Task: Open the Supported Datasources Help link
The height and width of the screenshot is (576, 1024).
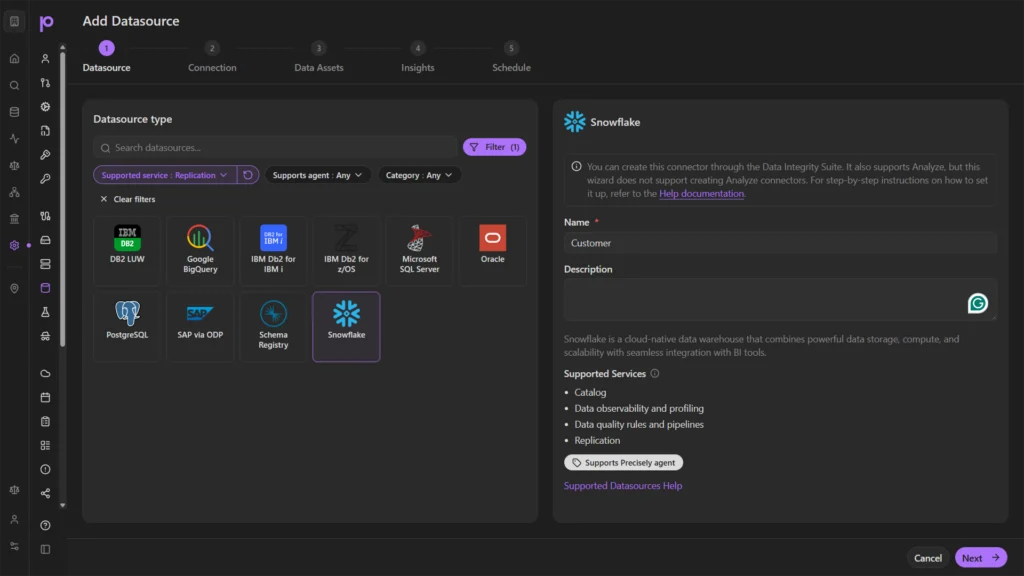Action: click(x=623, y=486)
